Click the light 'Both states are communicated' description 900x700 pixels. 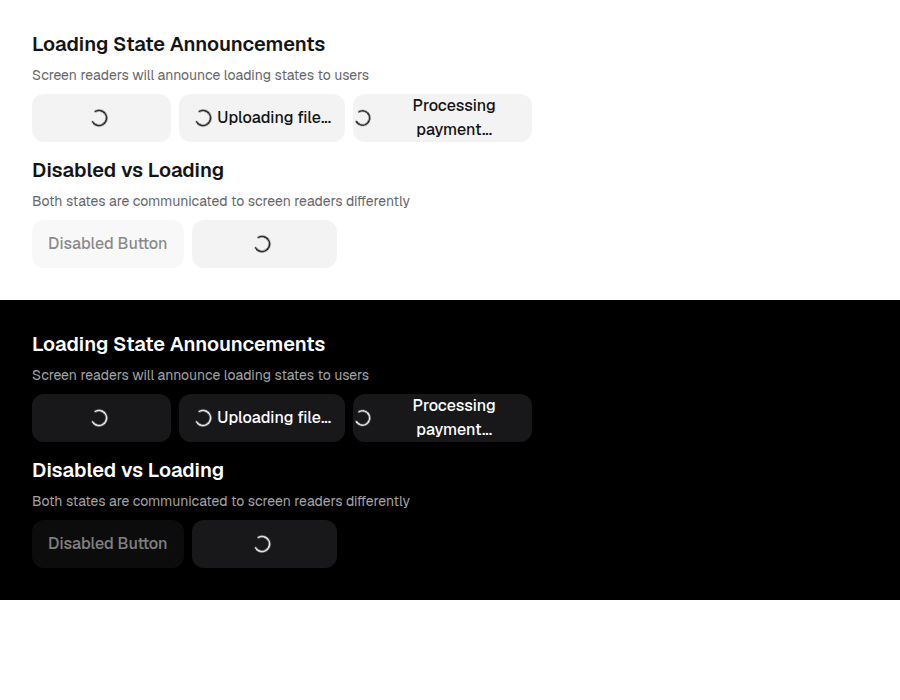coord(221,201)
